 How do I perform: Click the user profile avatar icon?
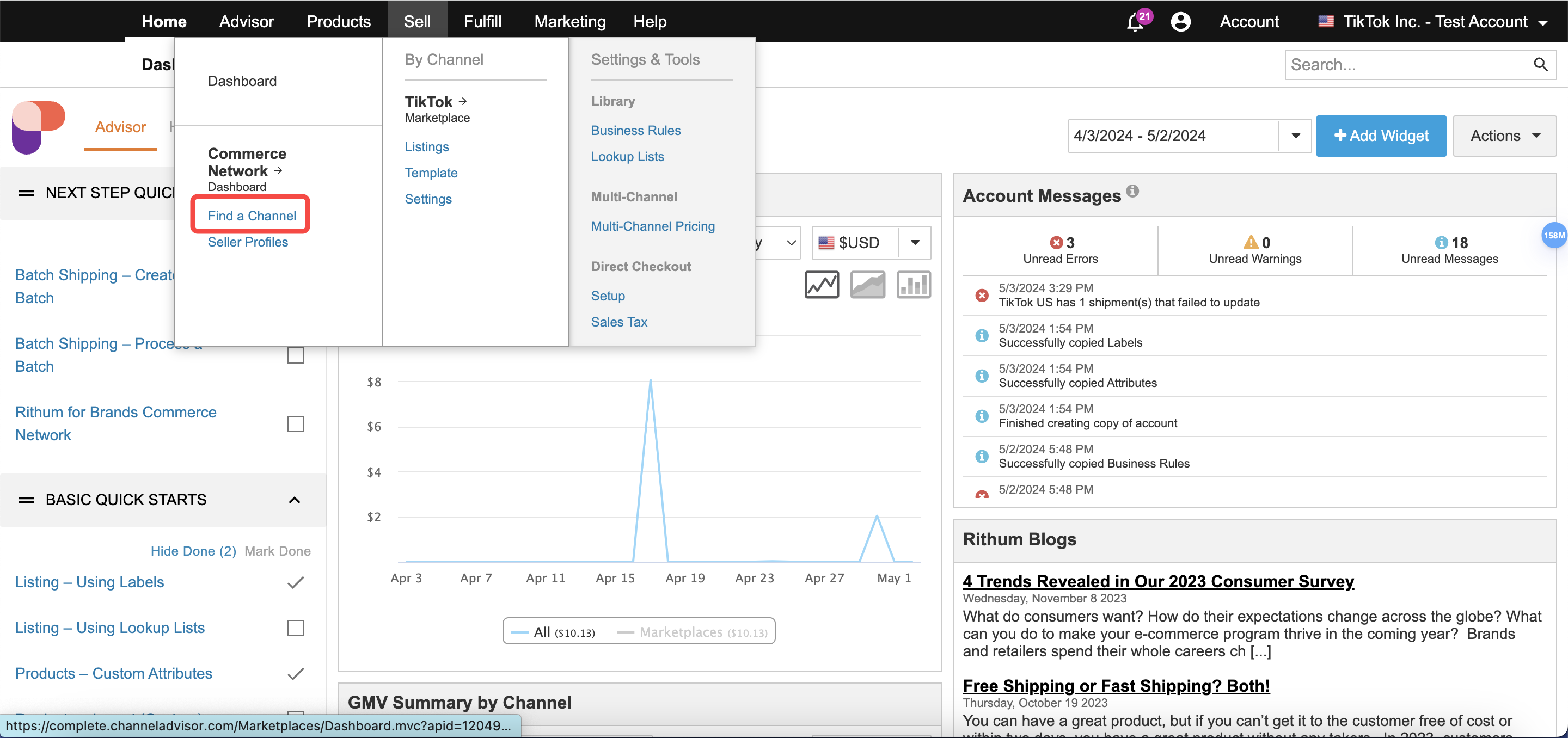(x=1180, y=22)
